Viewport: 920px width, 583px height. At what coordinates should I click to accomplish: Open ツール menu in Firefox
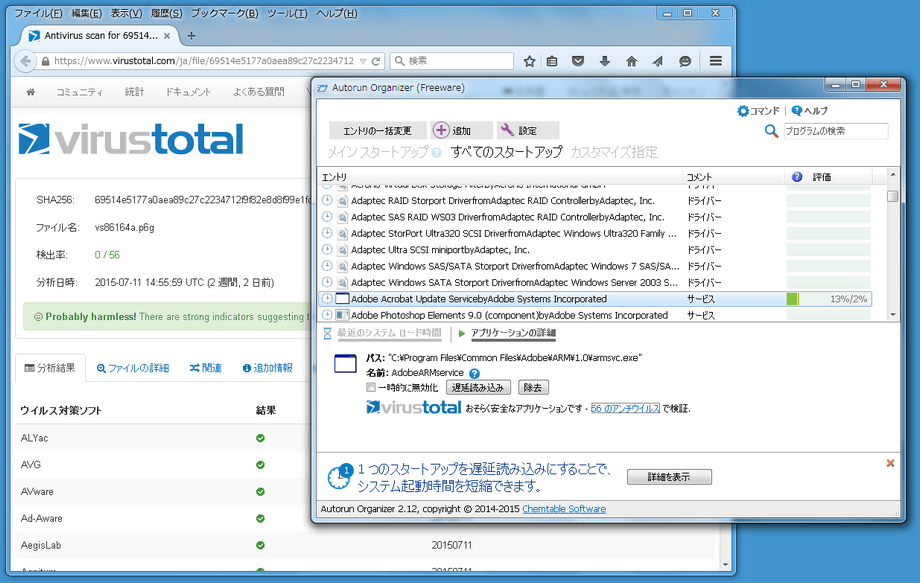287,13
